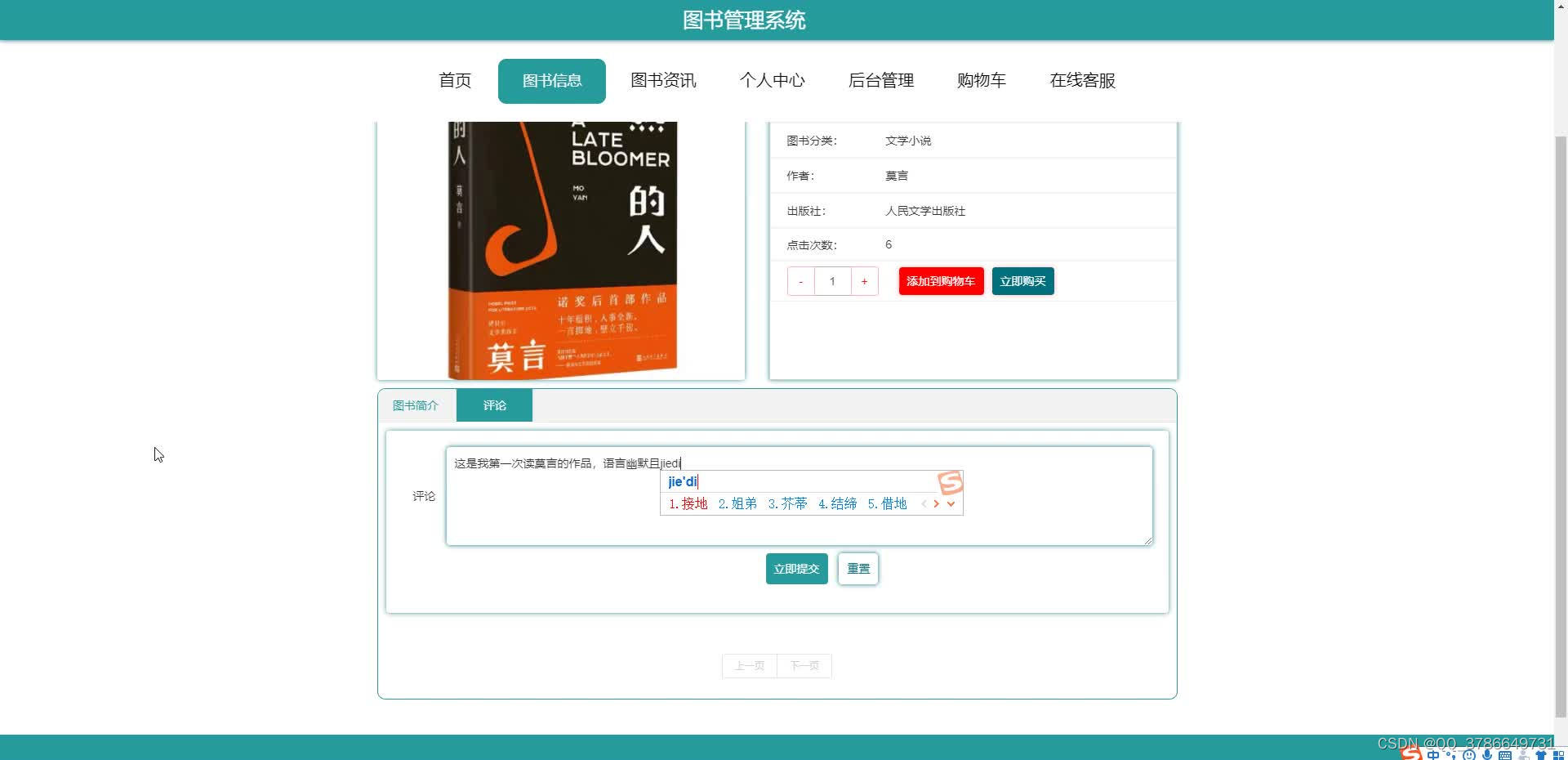The image size is (1568, 760).
Task: Open 在线客服 navigation item
Action: tap(1082, 80)
